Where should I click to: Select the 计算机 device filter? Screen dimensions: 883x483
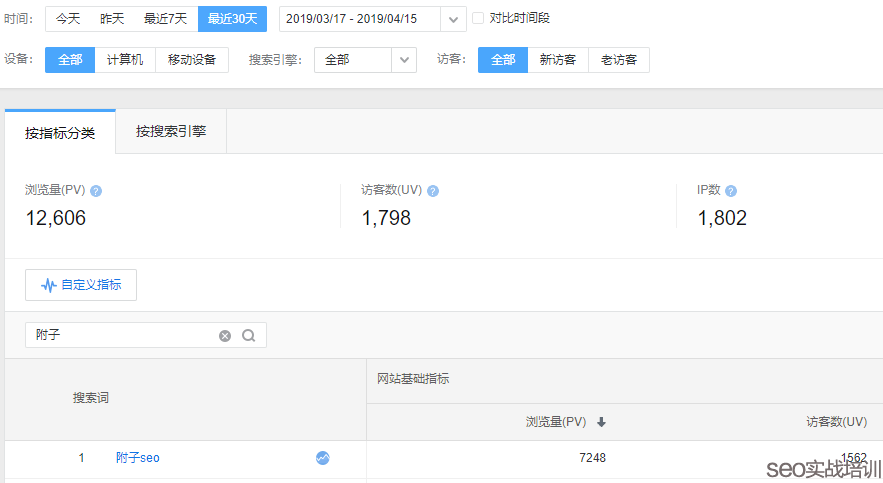pyautogui.click(x=125, y=60)
